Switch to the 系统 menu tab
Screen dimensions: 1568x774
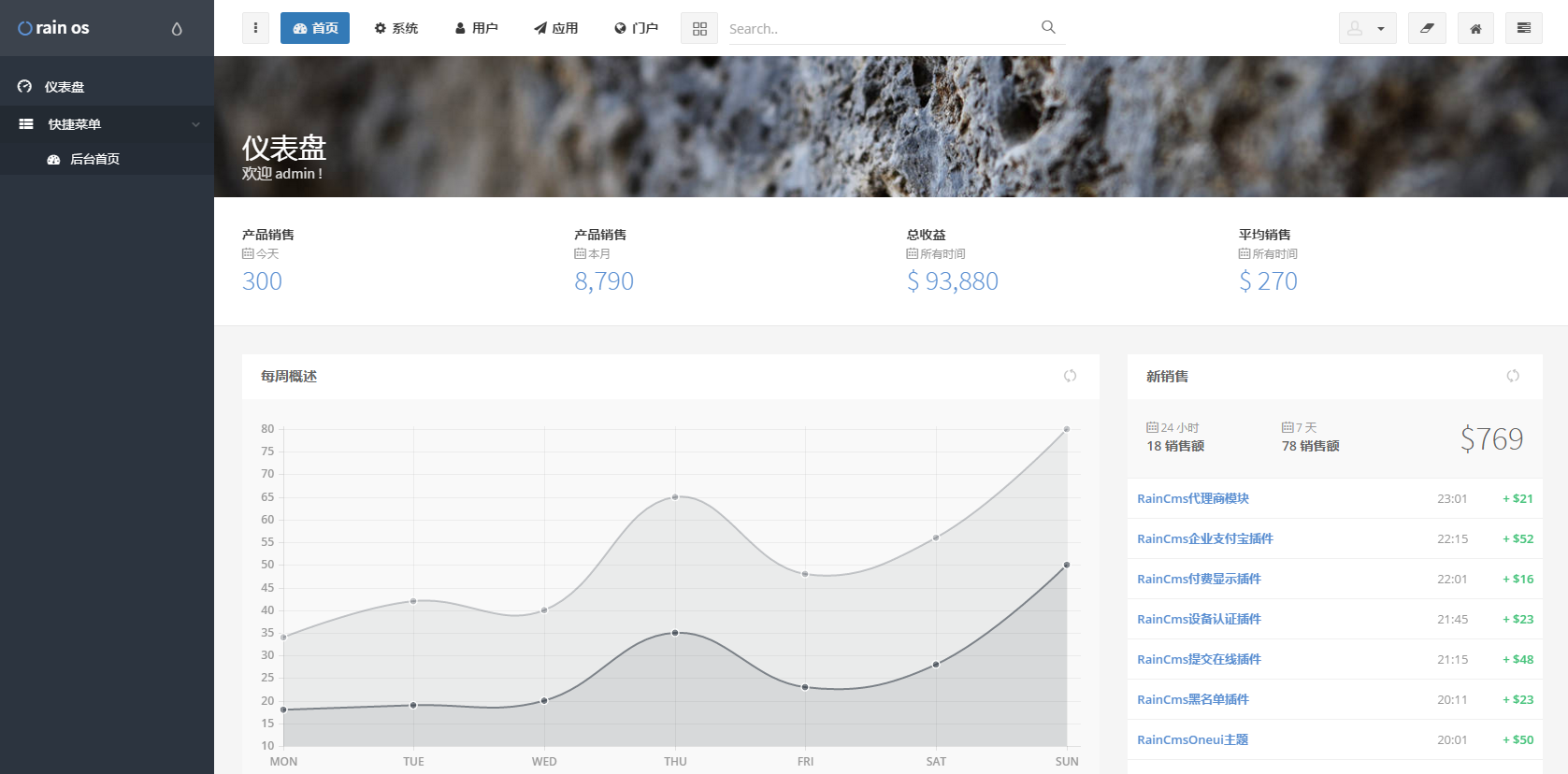point(396,28)
